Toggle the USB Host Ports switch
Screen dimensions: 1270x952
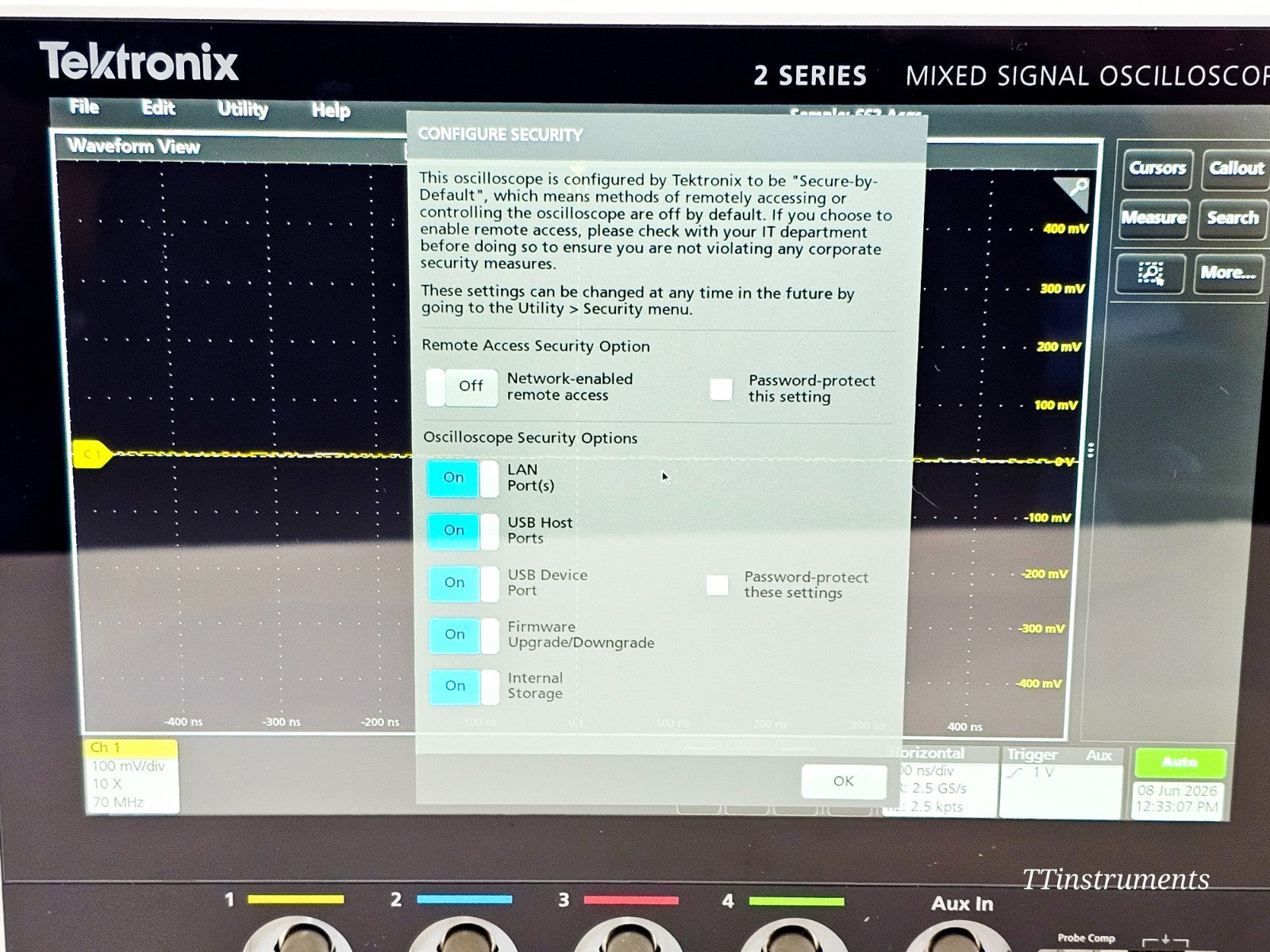tap(464, 531)
